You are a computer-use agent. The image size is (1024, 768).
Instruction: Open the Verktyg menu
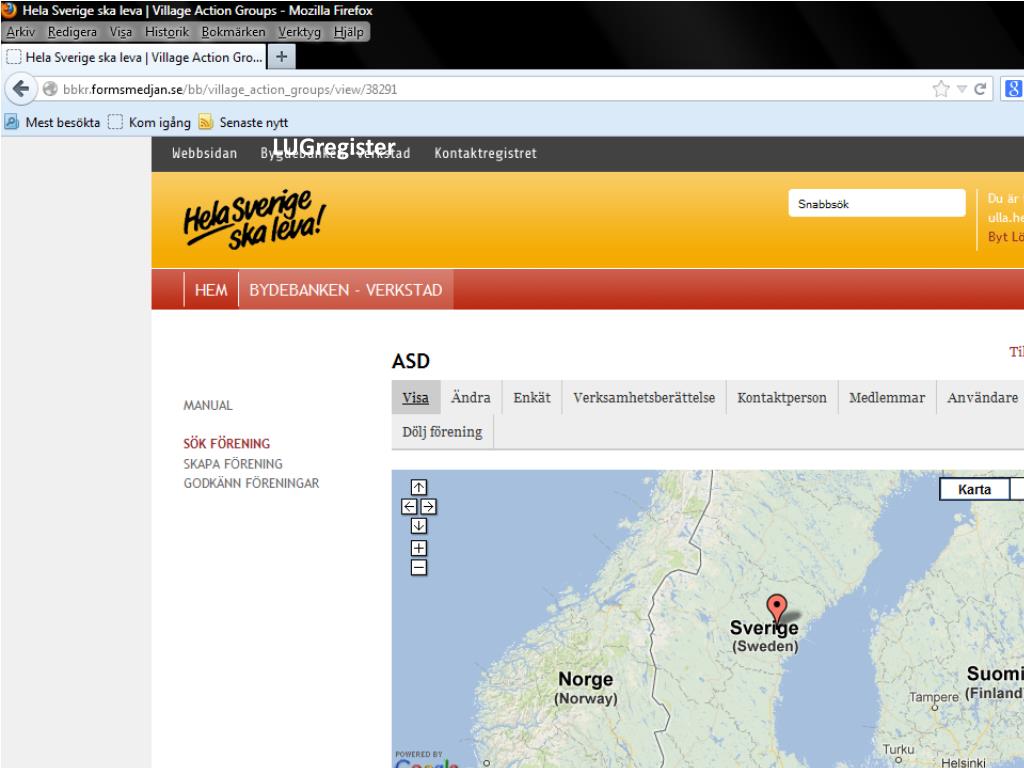(299, 31)
